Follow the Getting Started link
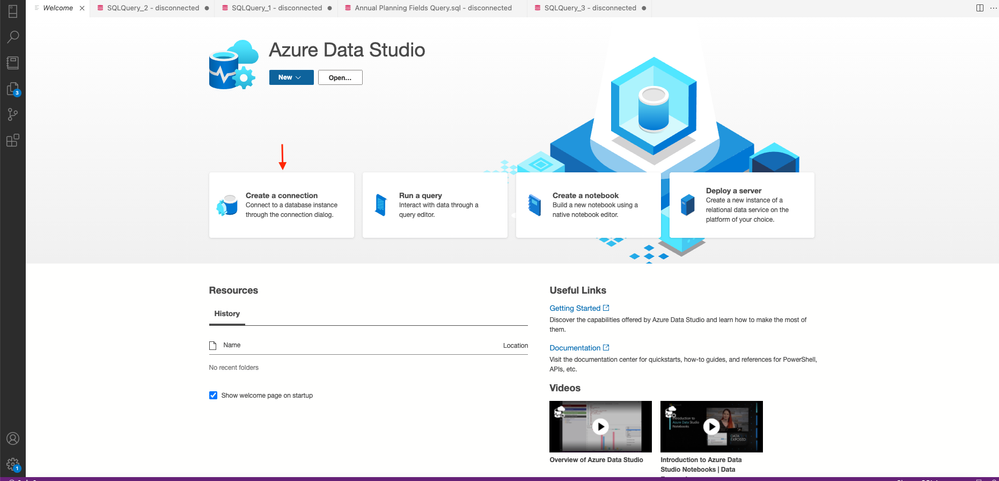999x481 pixels. pyautogui.click(x=575, y=308)
